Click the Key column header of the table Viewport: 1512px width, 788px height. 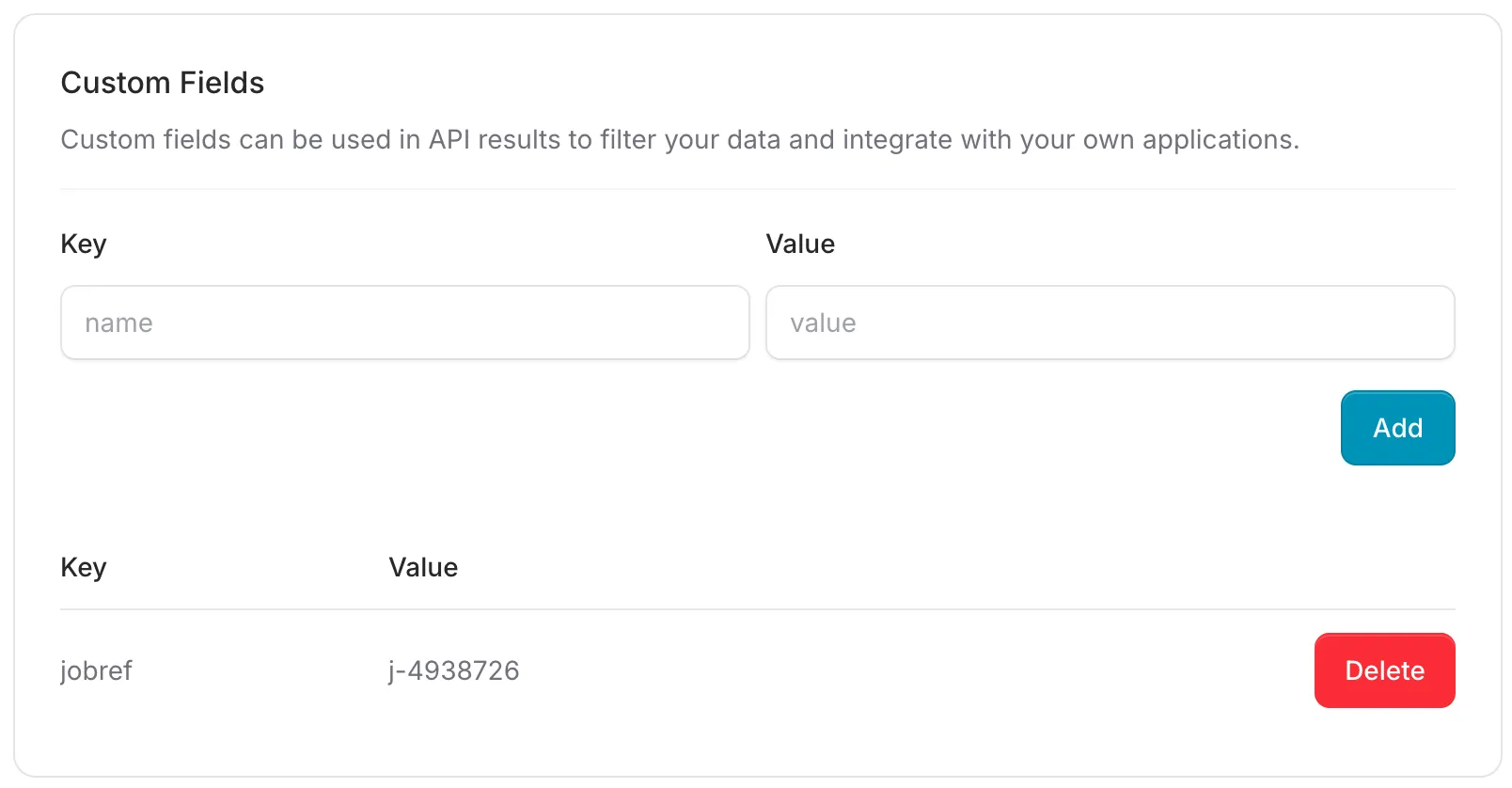click(x=83, y=567)
